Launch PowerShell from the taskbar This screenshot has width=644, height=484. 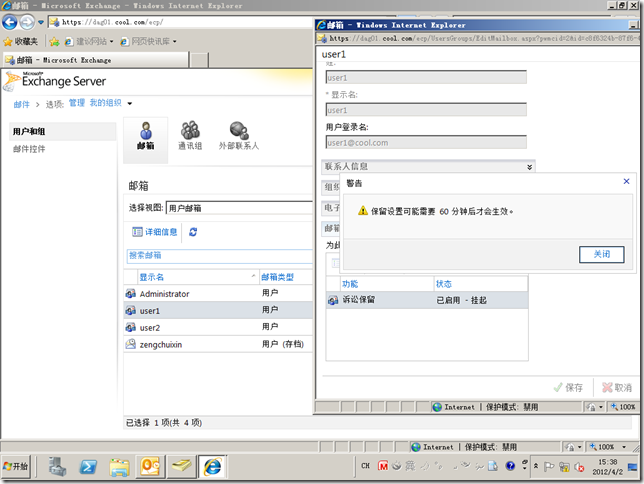[89, 467]
